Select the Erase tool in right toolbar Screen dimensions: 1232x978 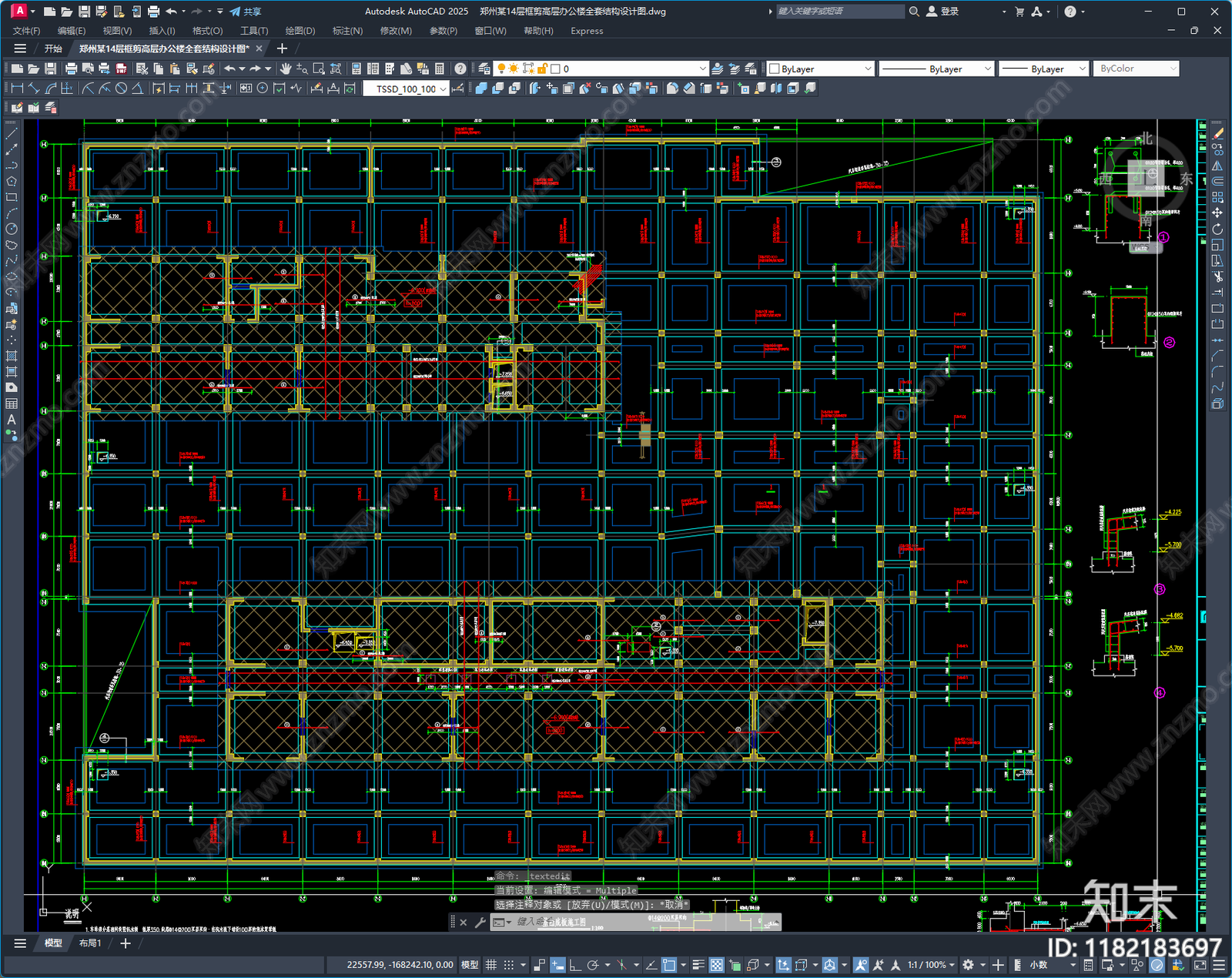tap(1217, 134)
